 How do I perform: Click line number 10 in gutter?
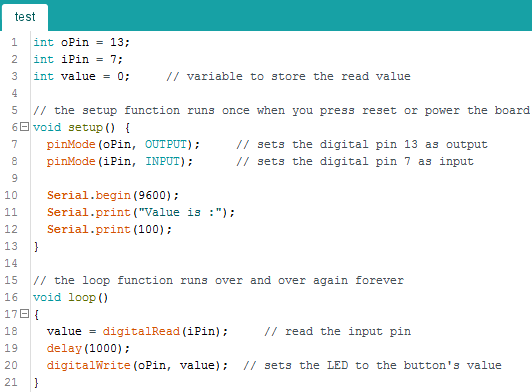tap(11, 195)
